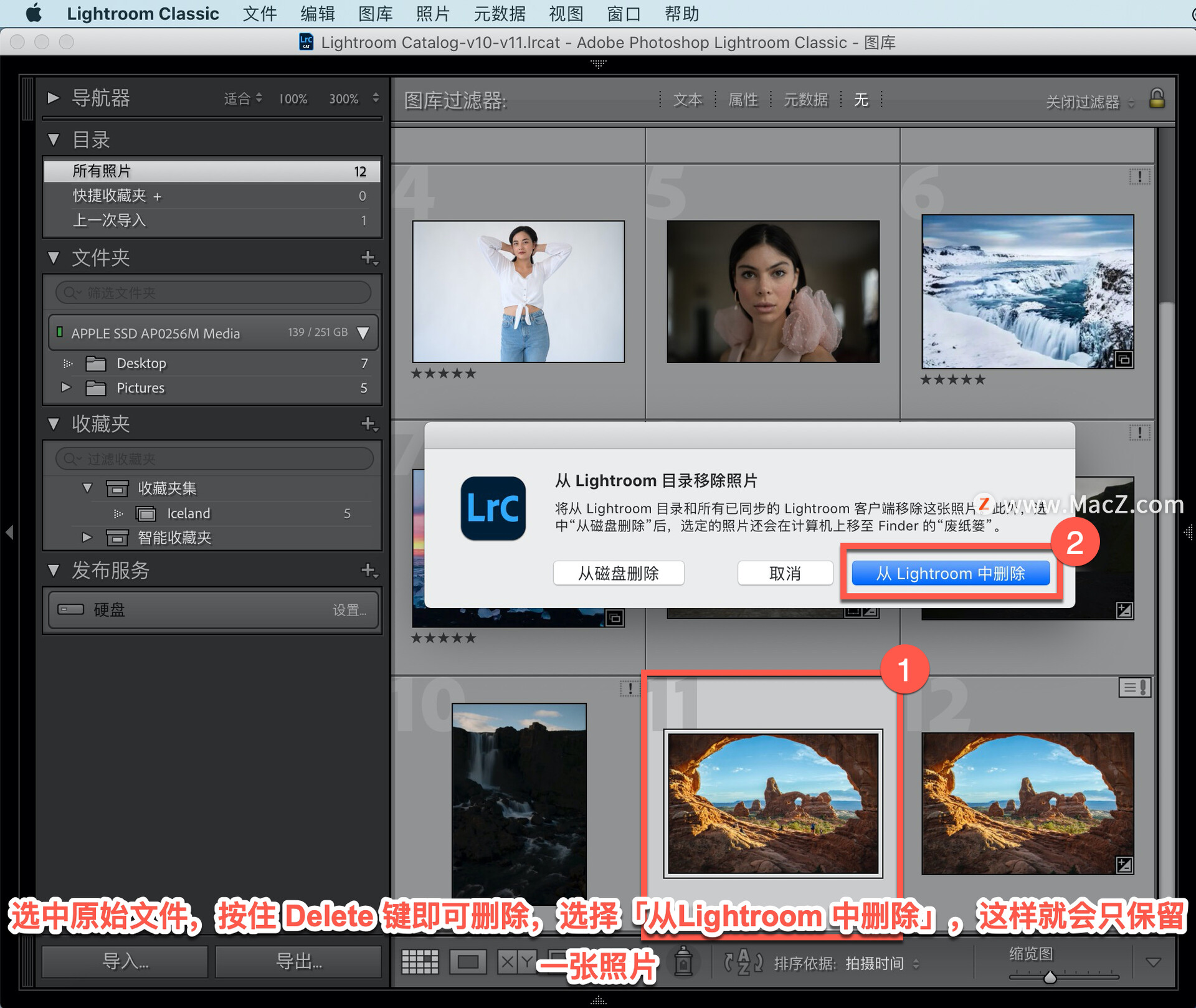Click the 筛选文件夹 search field
Viewport: 1196px width, 1008px height.
coord(213,292)
